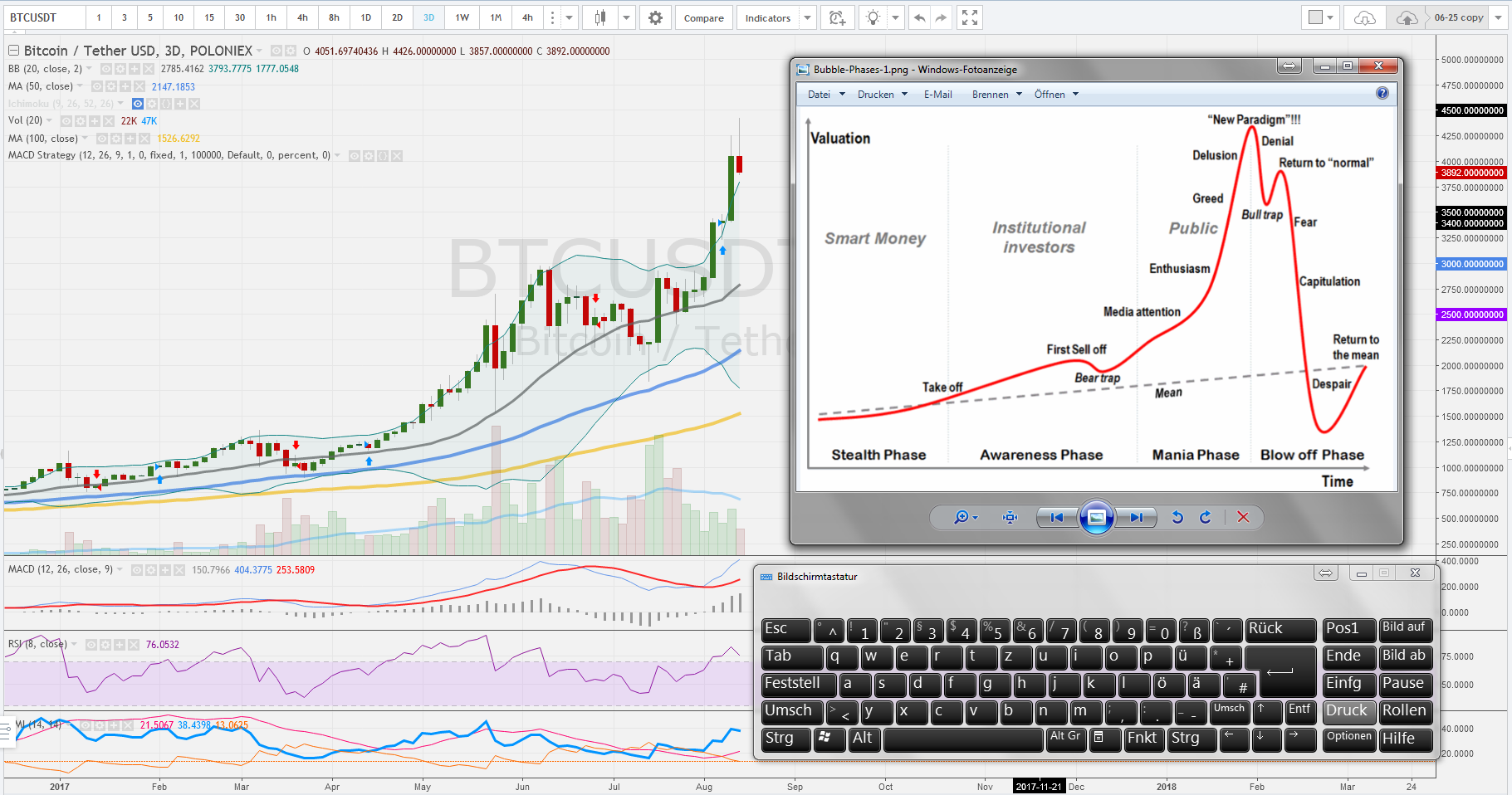The width and height of the screenshot is (1512, 795).
Task: Open the Drucken menu in photo viewer
Action: [x=883, y=95]
